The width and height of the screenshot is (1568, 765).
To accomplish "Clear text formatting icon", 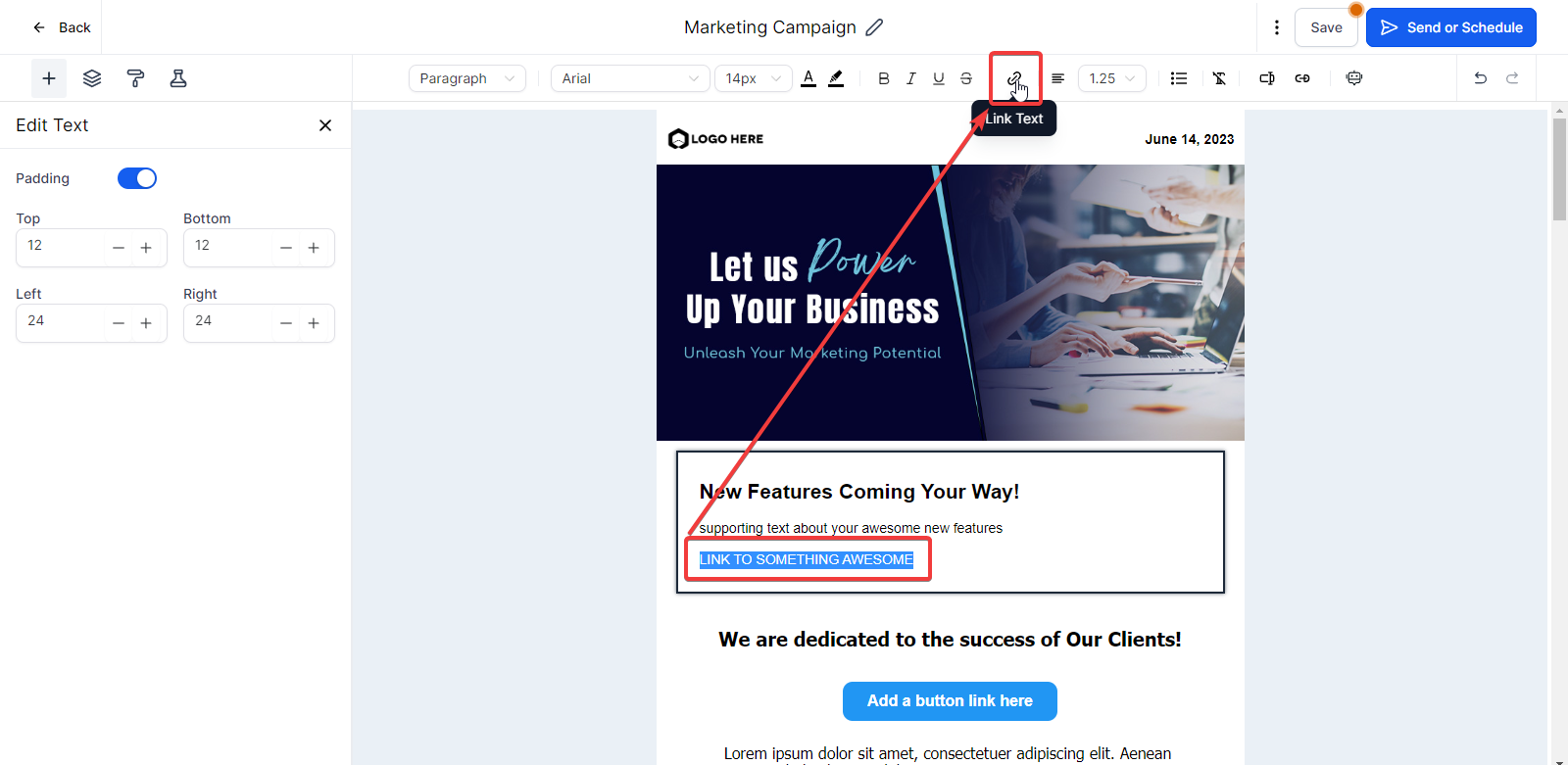I will tap(1219, 78).
